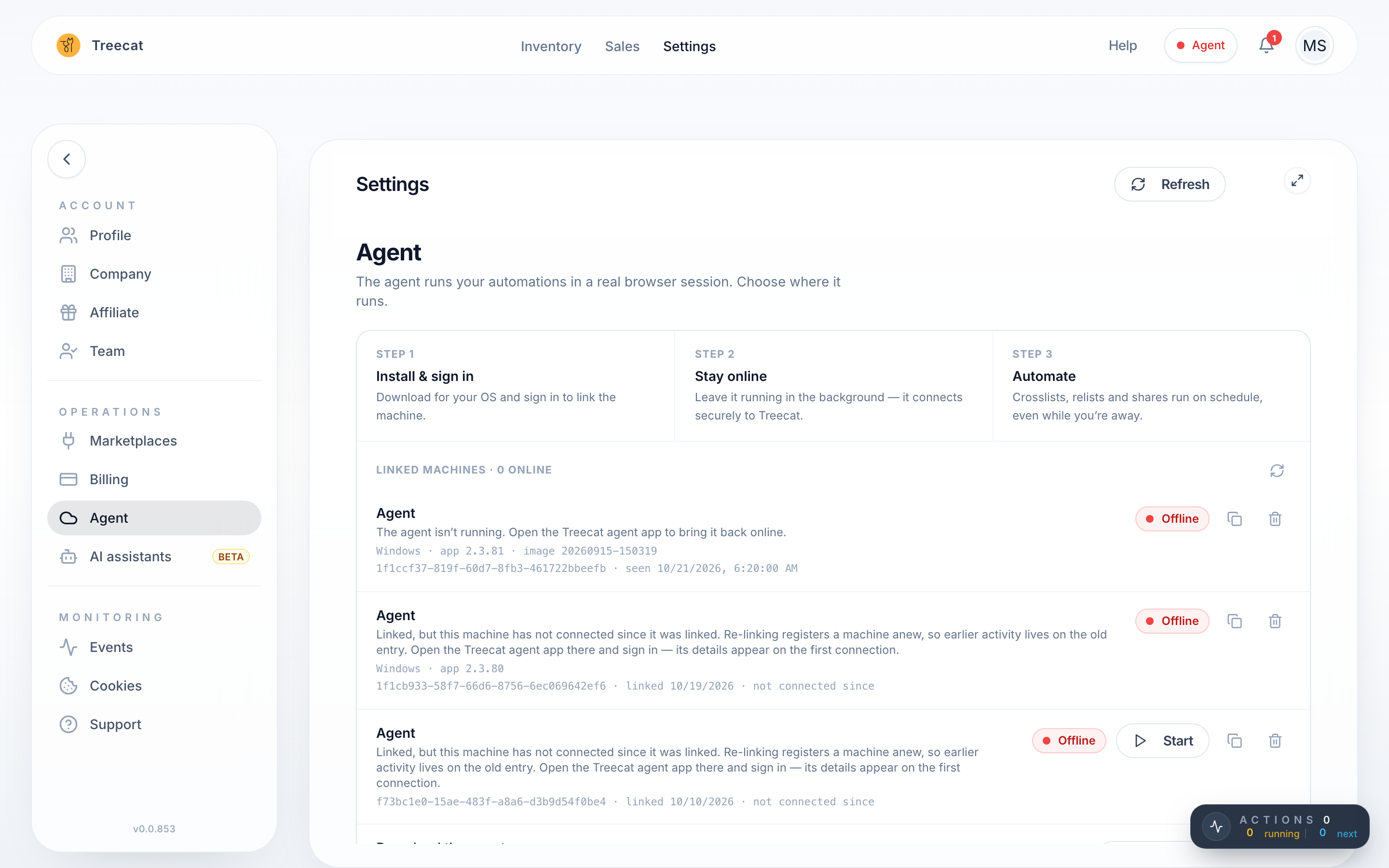
Task: Open Profile settings
Action: pyautogui.click(x=154, y=235)
